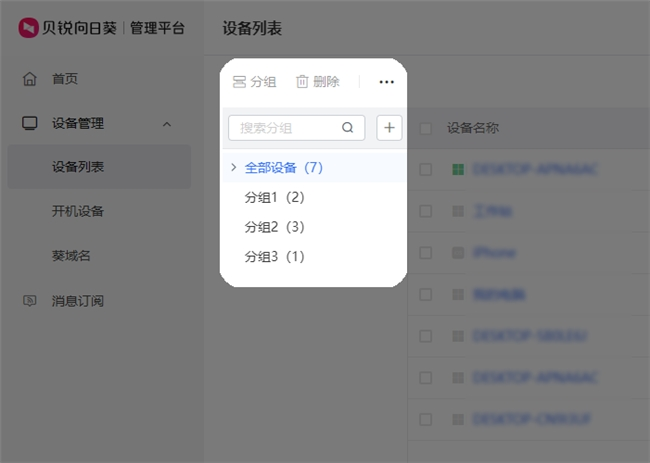This screenshot has height=463, width=650.
Task: Click the 删除 trash icon
Action: coord(302,82)
